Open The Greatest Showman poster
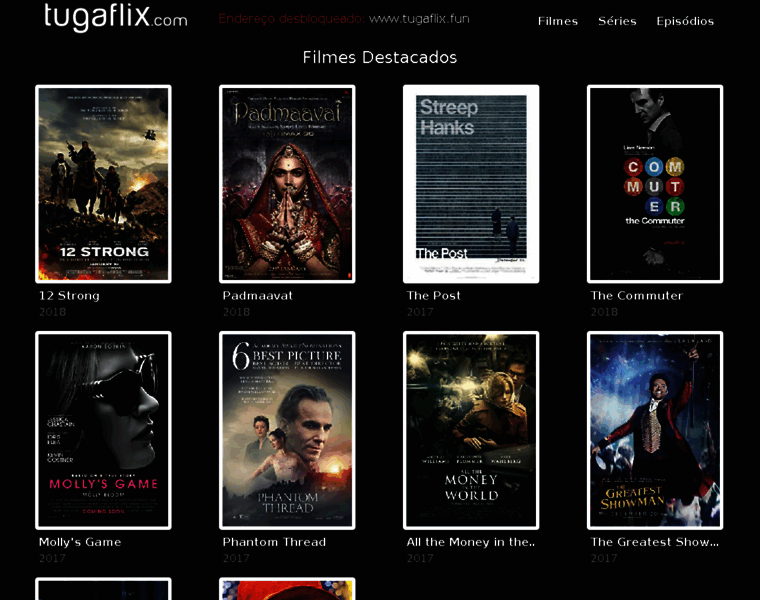Screen dimensions: 760x600 tap(655, 430)
